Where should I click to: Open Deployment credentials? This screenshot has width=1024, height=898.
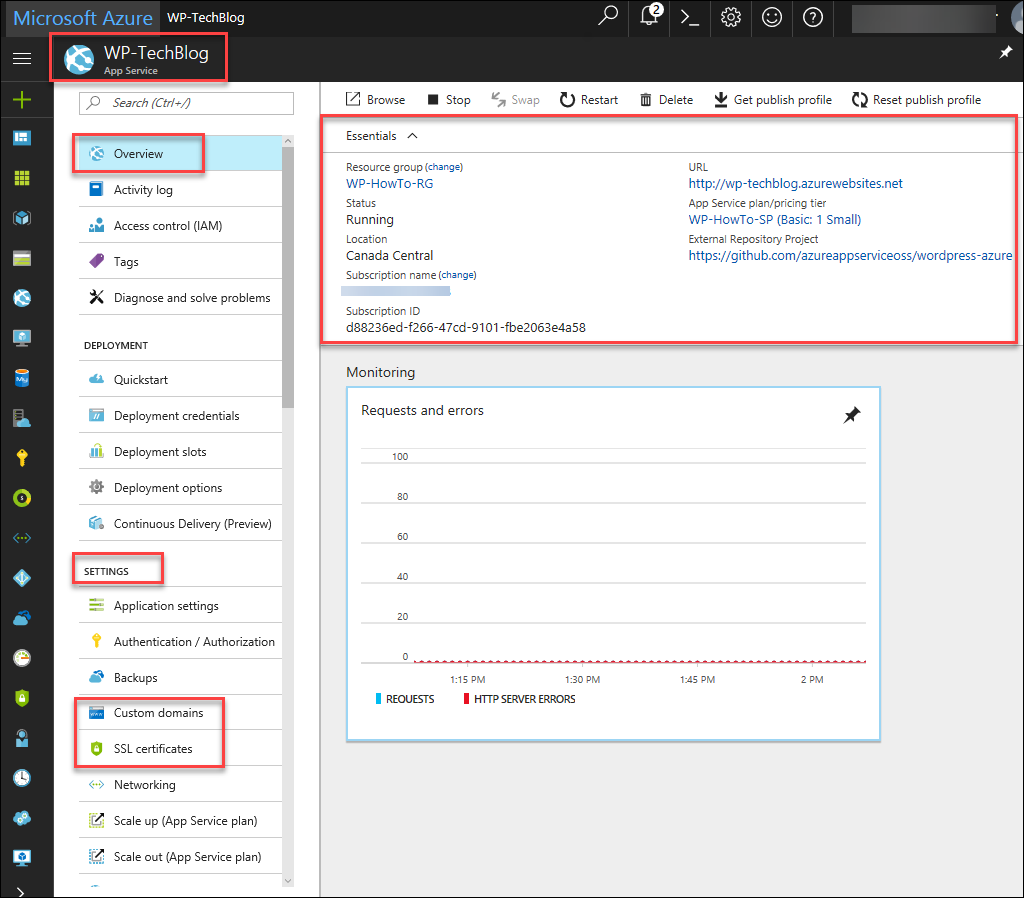[x=180, y=415]
